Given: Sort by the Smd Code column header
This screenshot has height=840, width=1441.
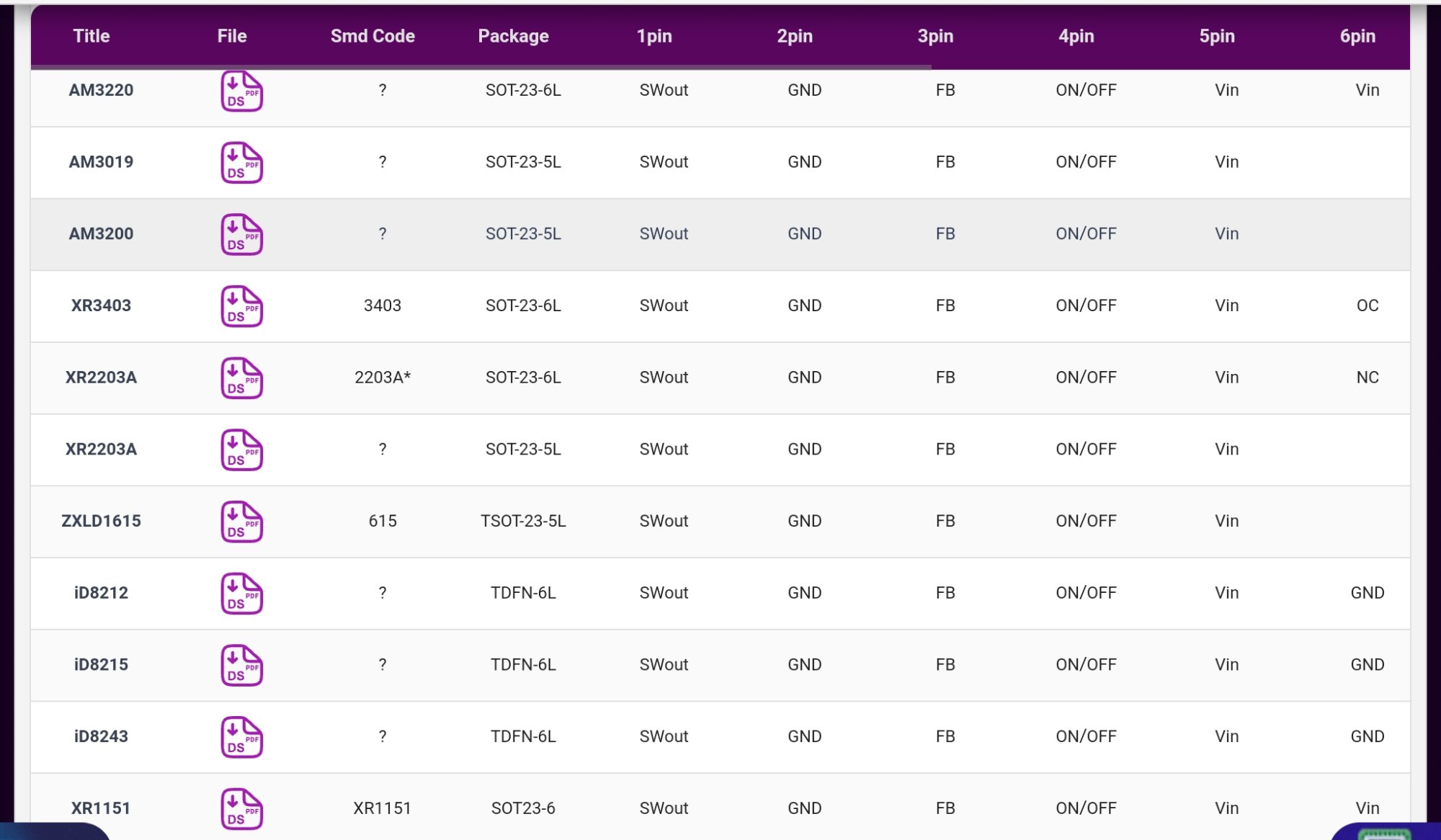Looking at the screenshot, I should click(x=372, y=36).
